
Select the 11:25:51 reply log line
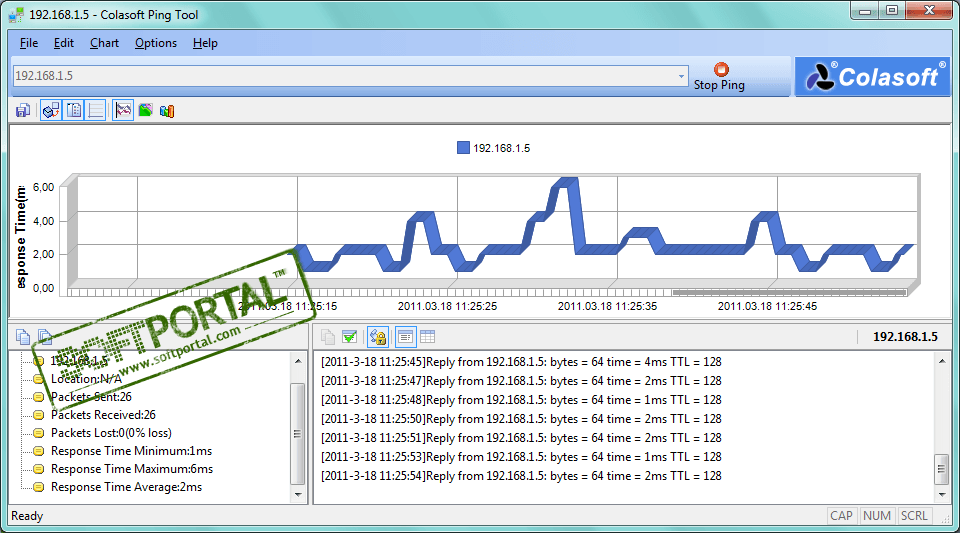pyautogui.click(x=521, y=438)
